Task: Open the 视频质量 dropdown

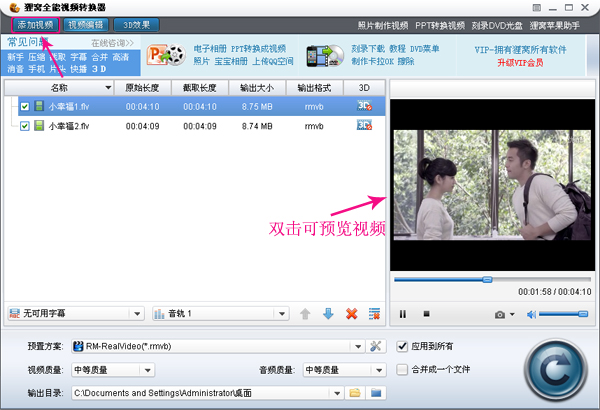Action: [113, 370]
